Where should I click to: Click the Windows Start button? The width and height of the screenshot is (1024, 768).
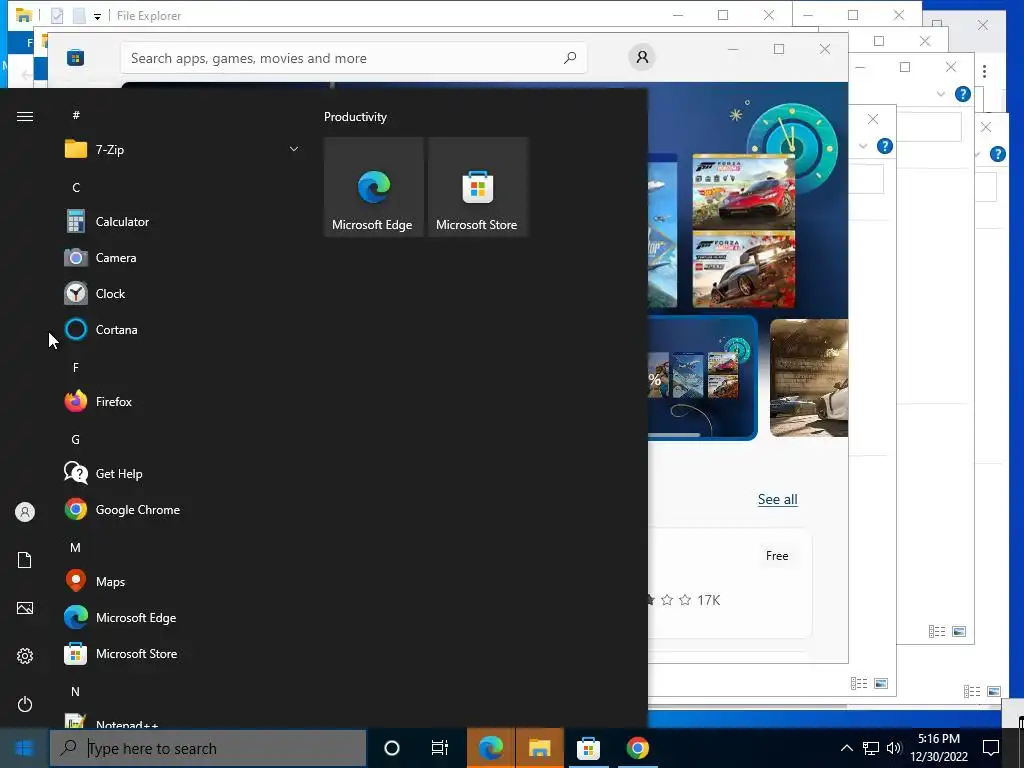pos(24,748)
